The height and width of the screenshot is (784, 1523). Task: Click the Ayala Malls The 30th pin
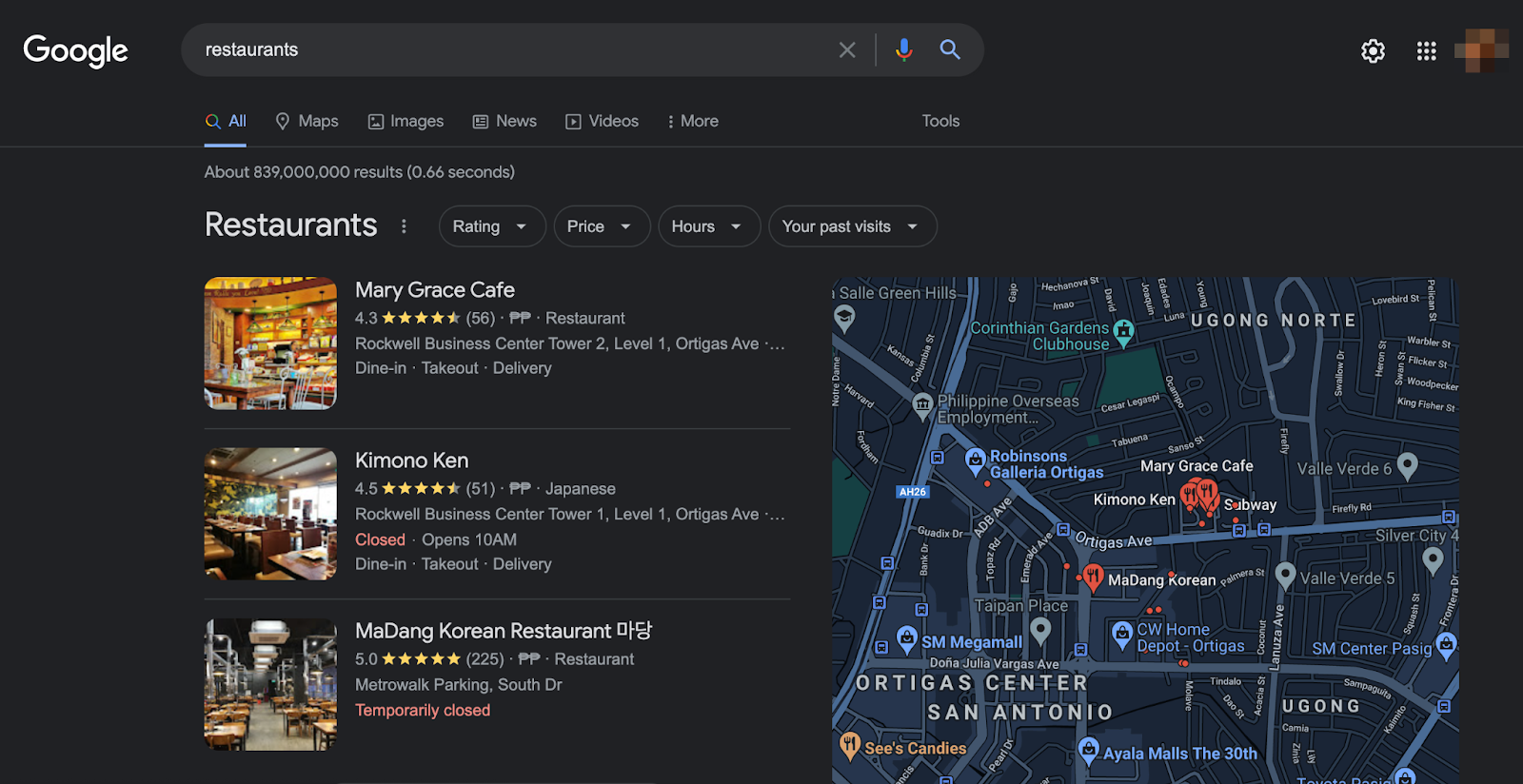click(1089, 751)
